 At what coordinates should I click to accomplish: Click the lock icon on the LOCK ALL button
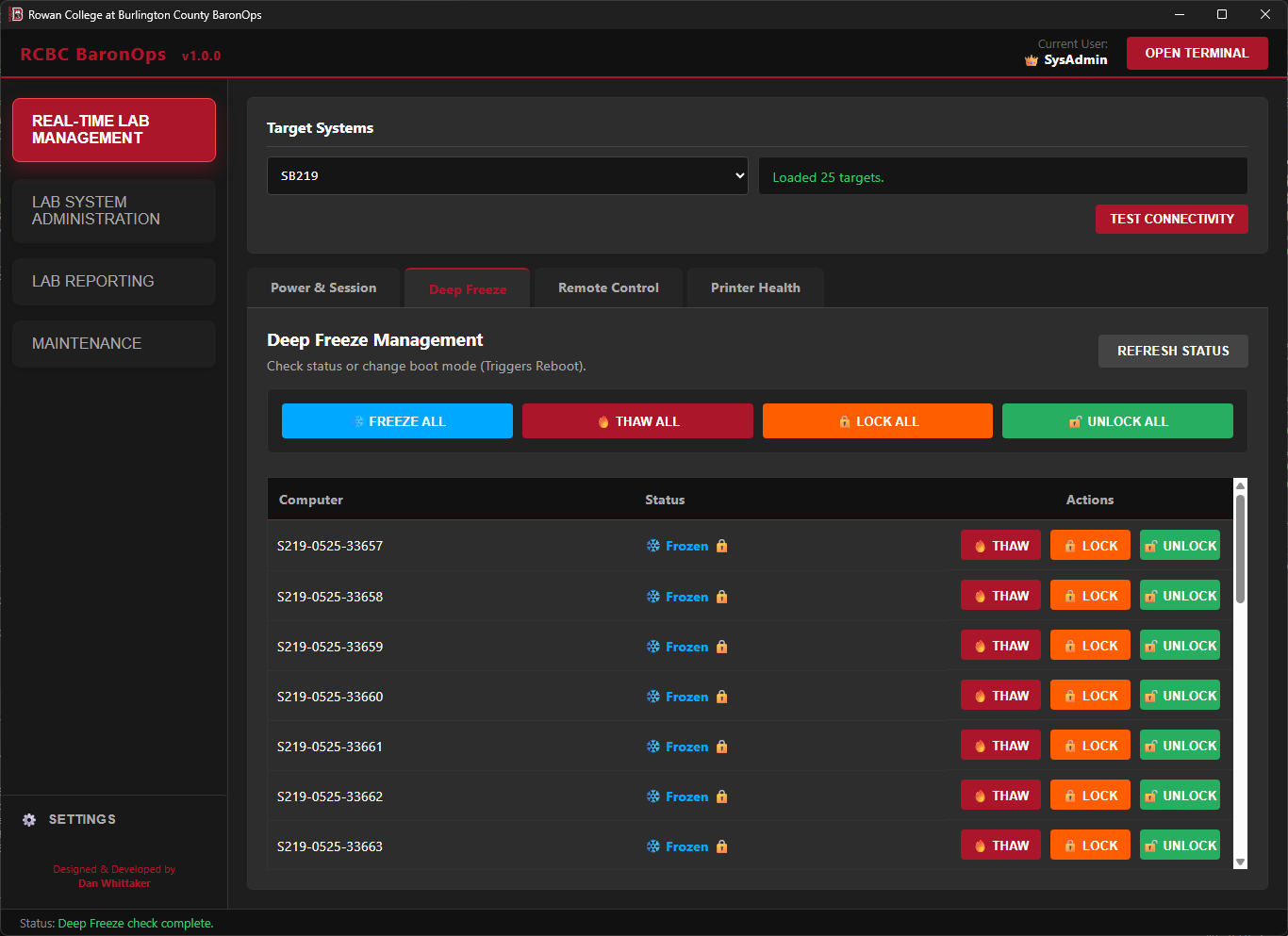pos(844,421)
